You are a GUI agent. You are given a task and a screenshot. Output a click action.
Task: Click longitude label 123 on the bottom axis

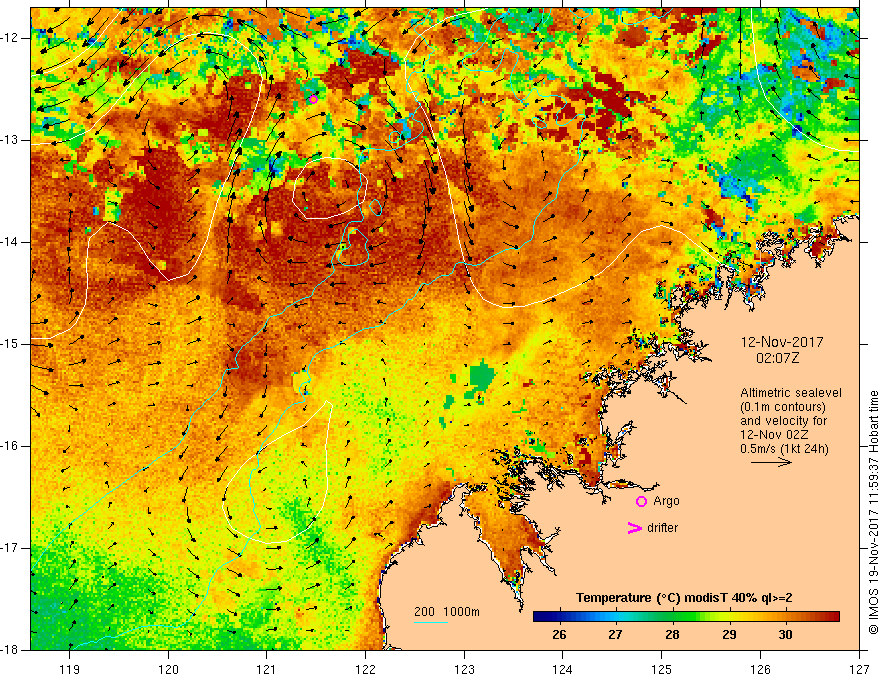(x=464, y=669)
